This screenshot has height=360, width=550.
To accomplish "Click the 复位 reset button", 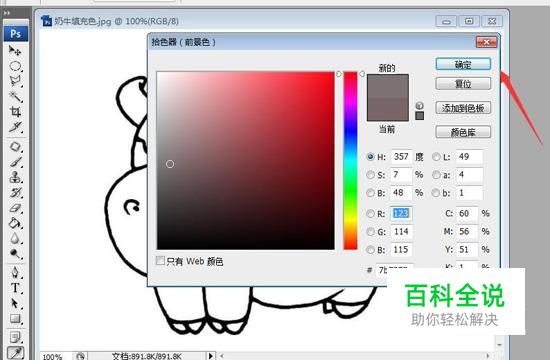I will [463, 84].
